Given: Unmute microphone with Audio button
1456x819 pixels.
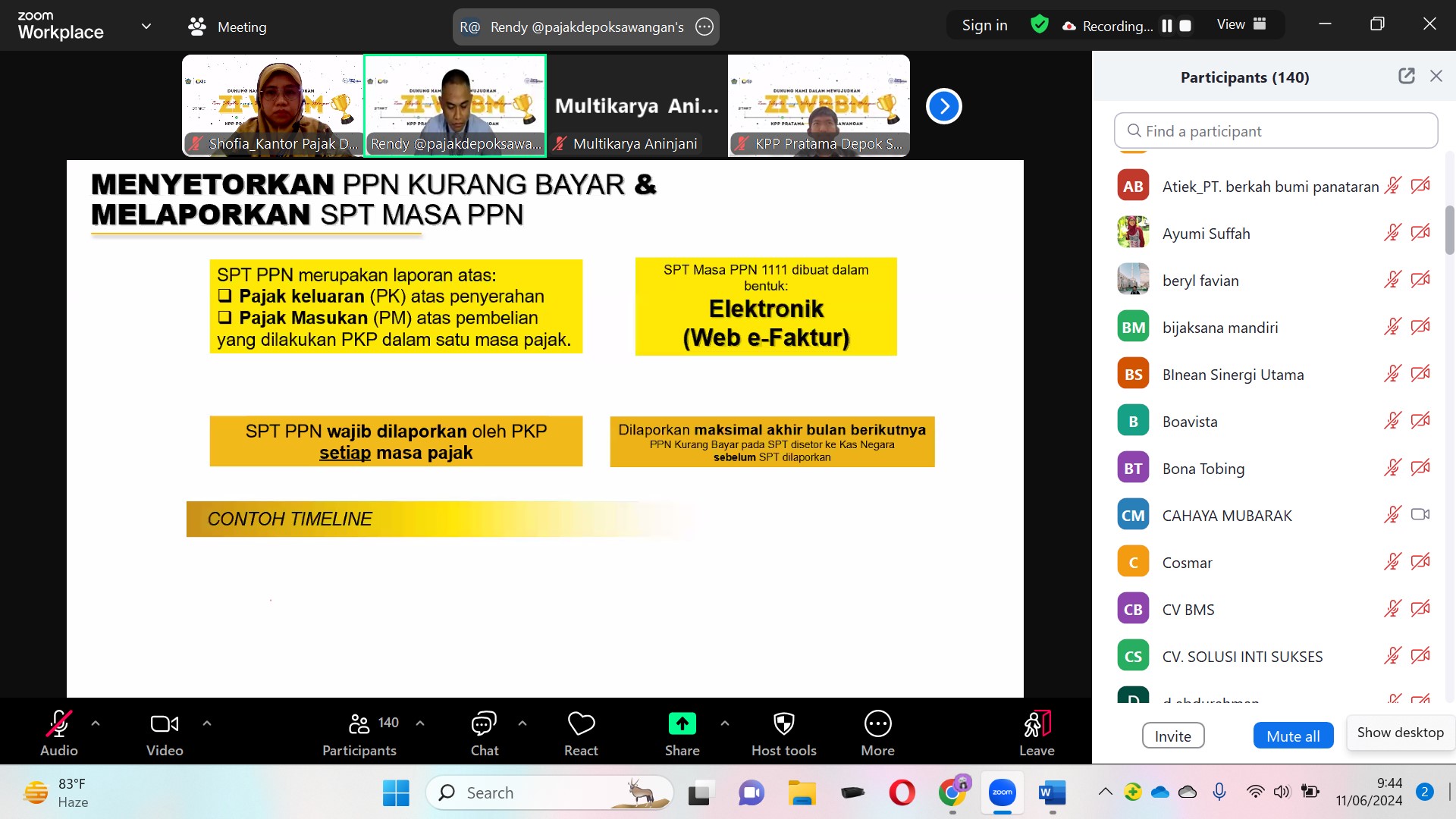Looking at the screenshot, I should pos(59,724).
